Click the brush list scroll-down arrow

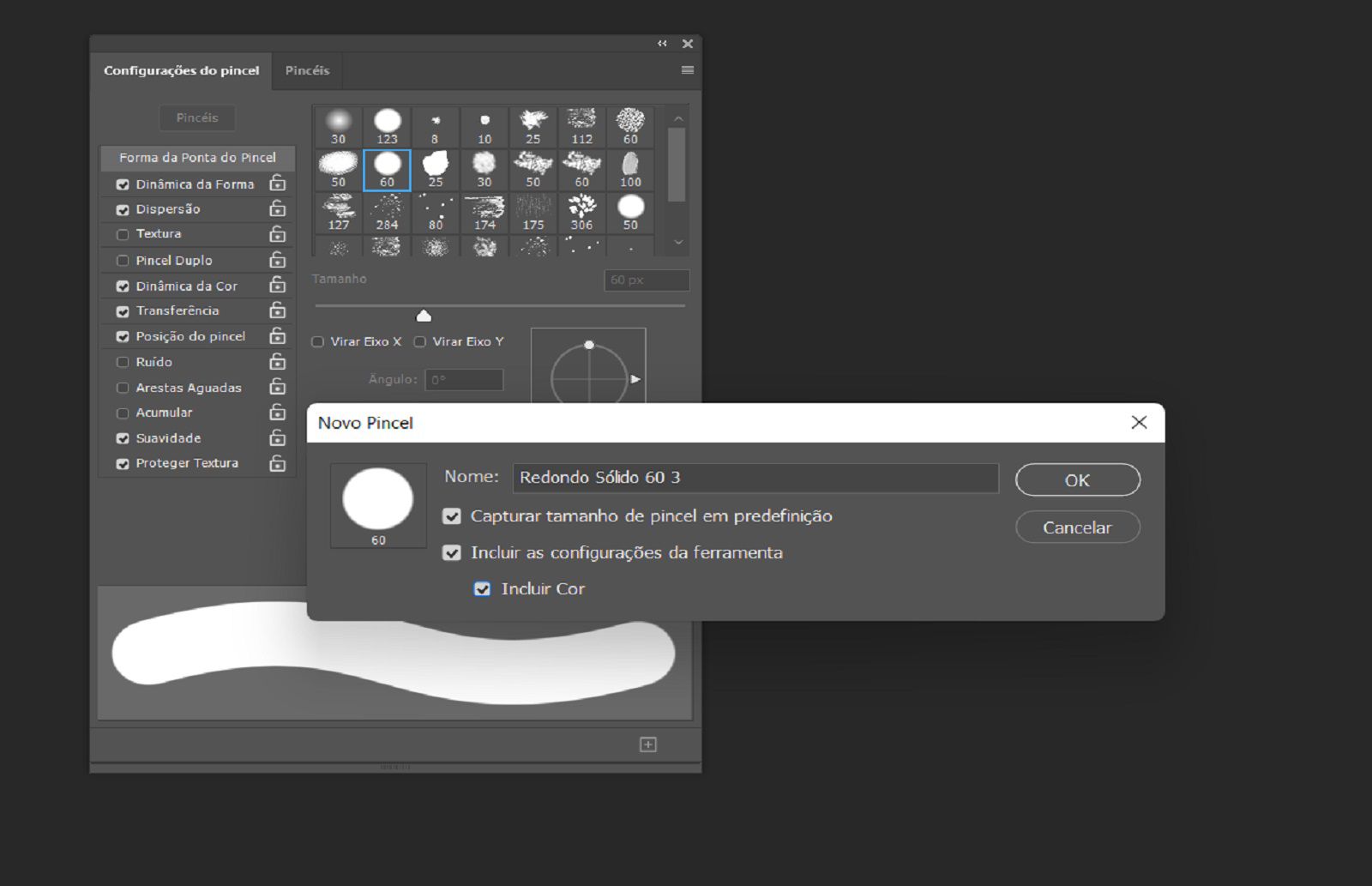pyautogui.click(x=678, y=243)
